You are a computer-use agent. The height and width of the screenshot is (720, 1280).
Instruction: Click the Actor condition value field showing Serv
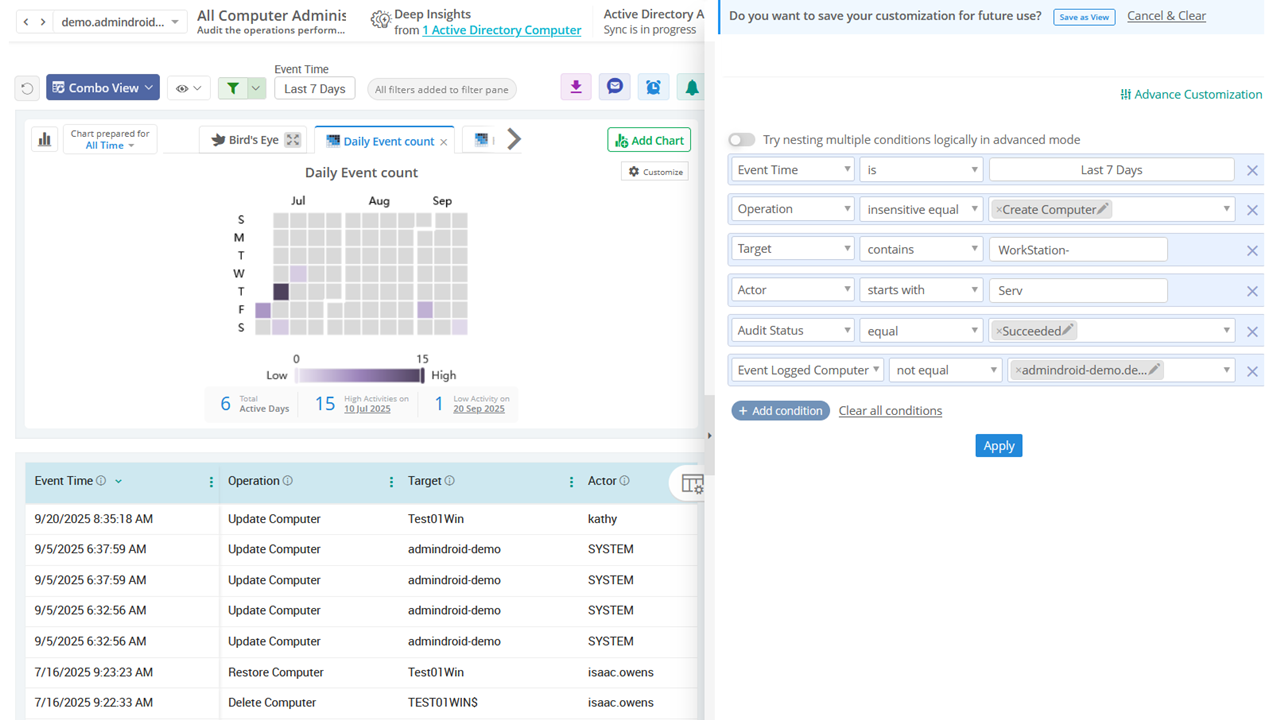[x=1078, y=289]
